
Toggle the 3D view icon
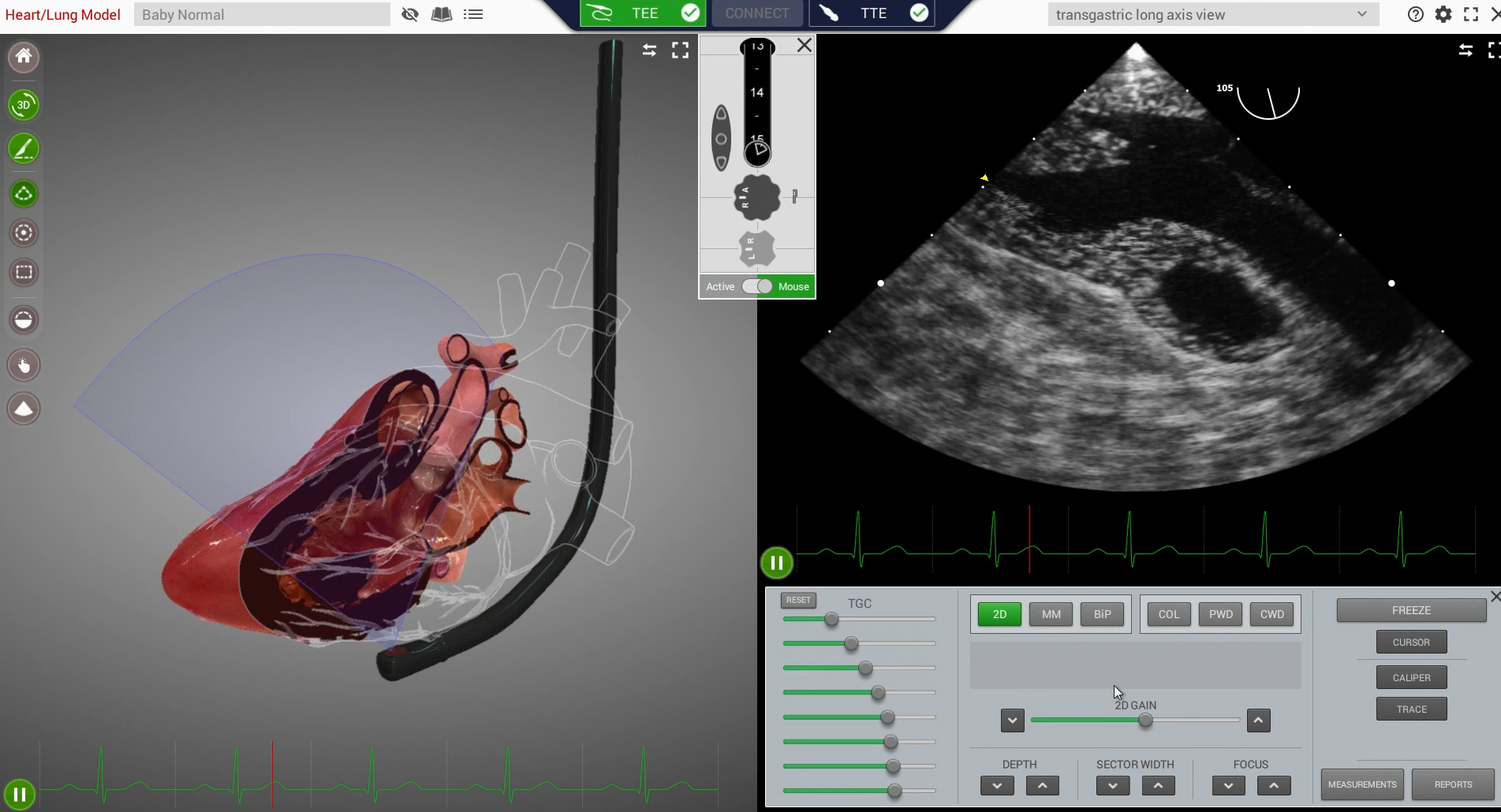point(24,105)
